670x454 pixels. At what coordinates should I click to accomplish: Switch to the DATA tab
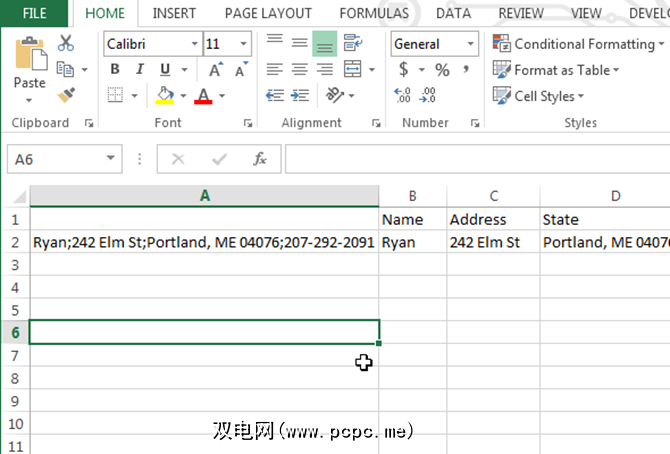(x=453, y=13)
